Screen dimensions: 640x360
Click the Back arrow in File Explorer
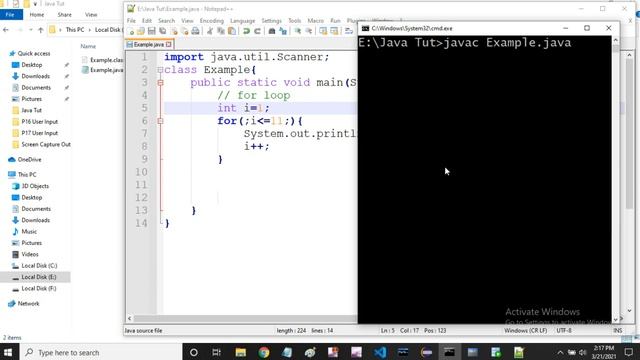(x=6, y=30)
